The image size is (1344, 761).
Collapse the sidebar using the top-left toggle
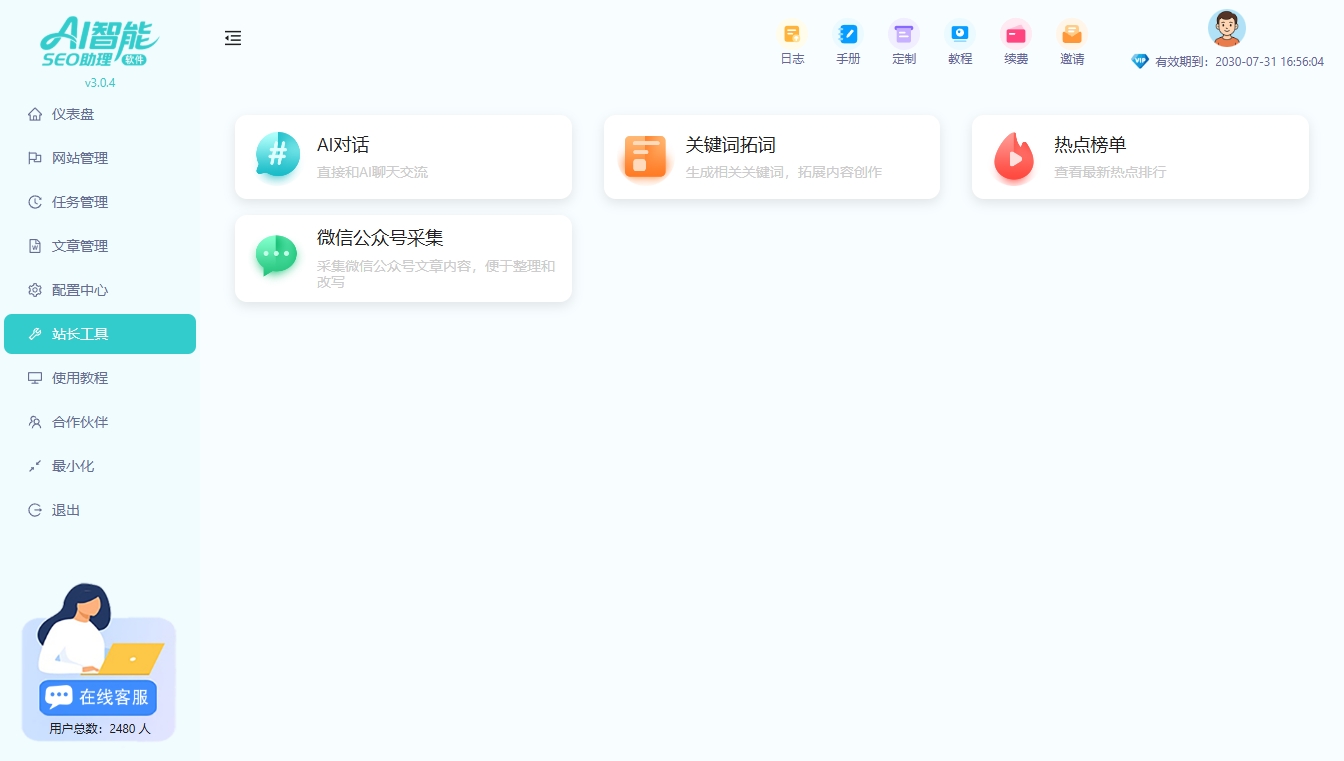[x=233, y=38]
